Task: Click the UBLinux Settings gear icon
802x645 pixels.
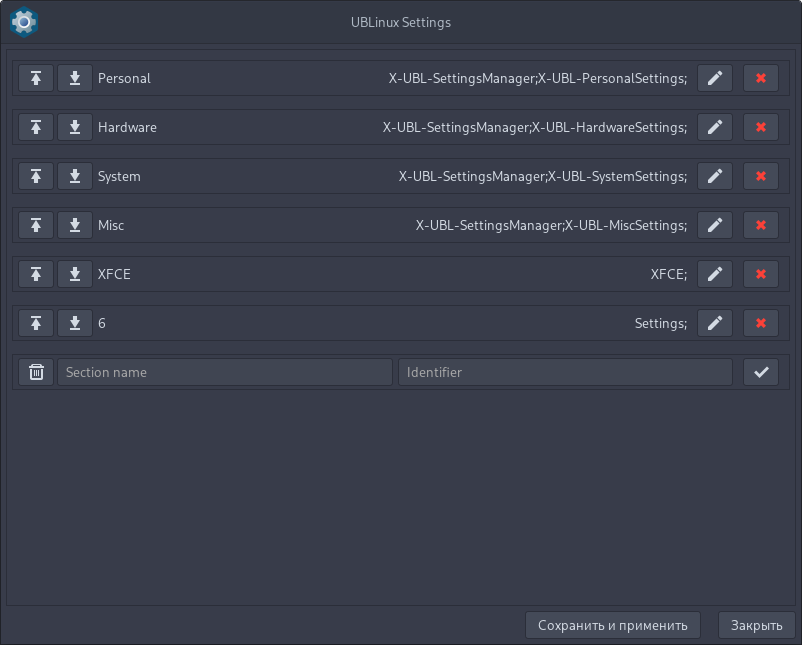Action: 23,21
